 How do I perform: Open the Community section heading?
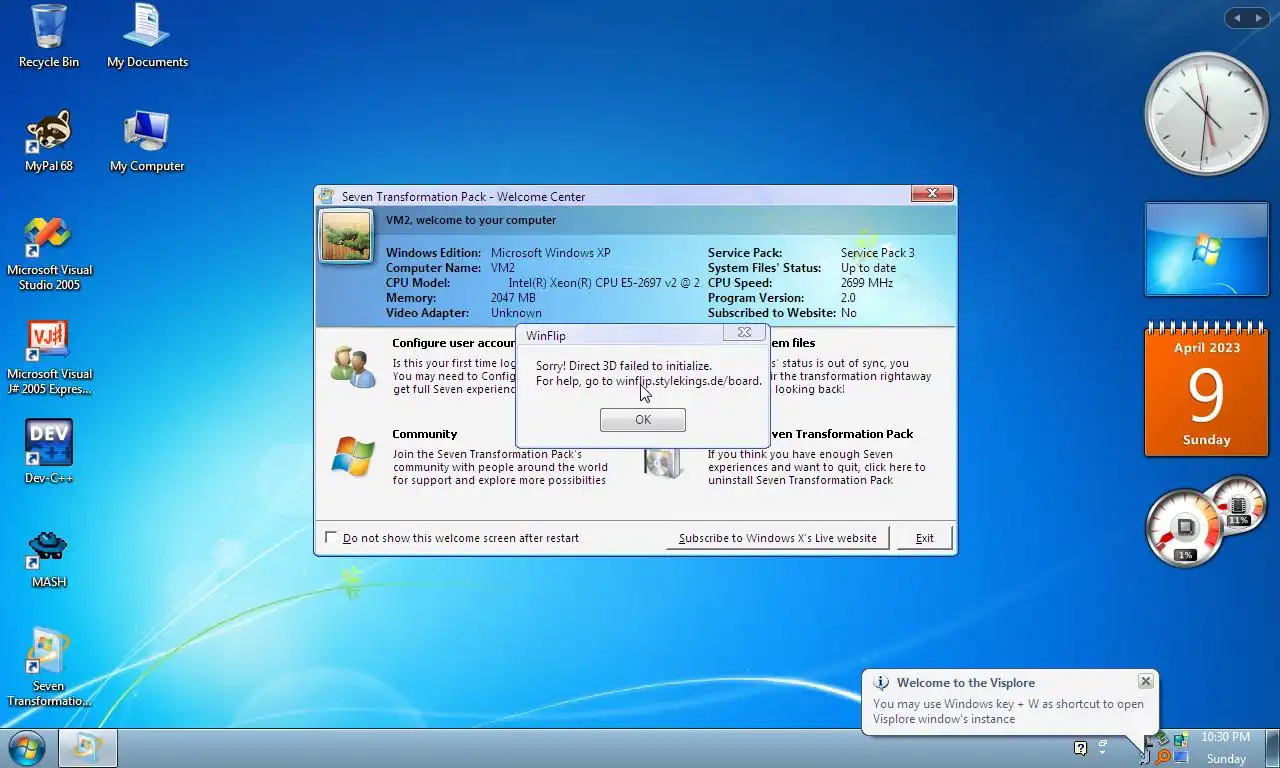[x=424, y=434]
